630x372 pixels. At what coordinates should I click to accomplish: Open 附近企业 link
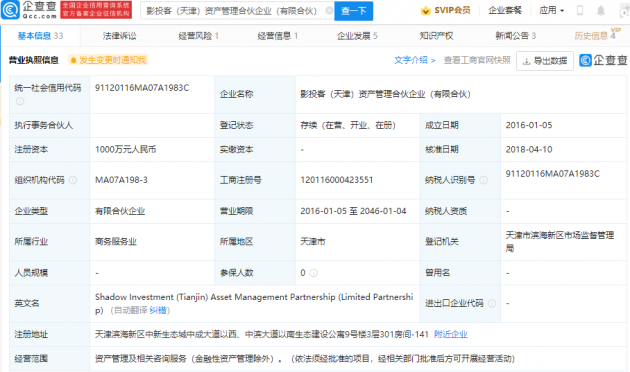(x=451, y=334)
